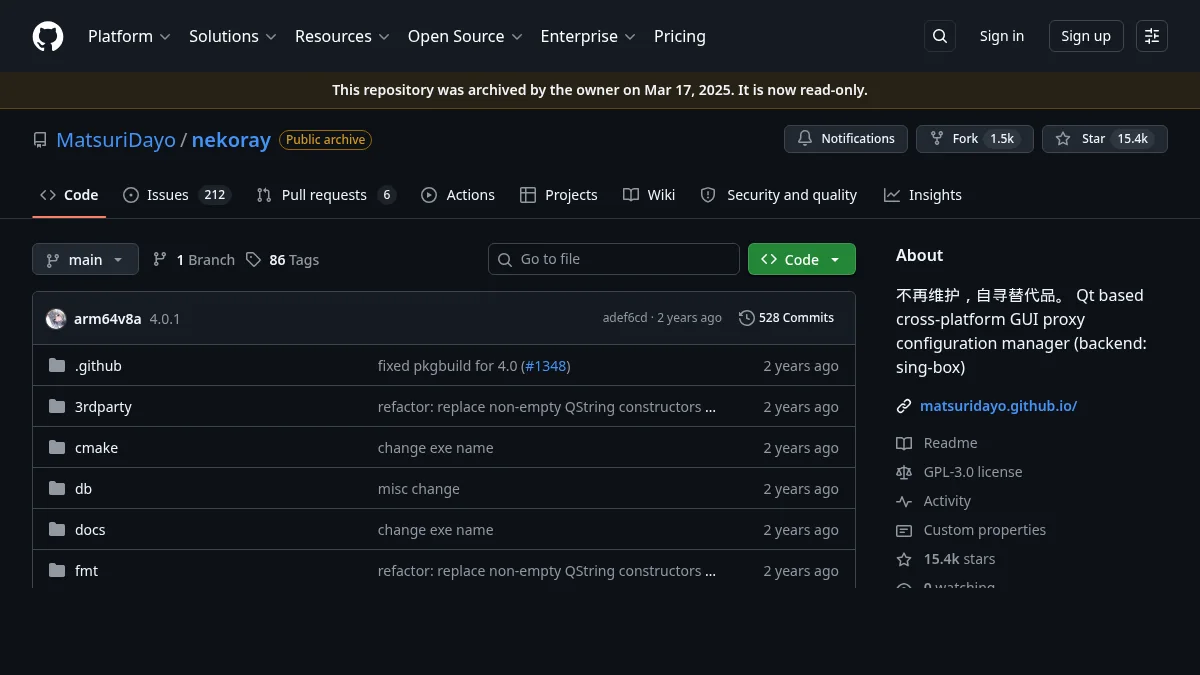Expand the Solutions menu
Viewport: 1200px width, 675px height.
232,36
